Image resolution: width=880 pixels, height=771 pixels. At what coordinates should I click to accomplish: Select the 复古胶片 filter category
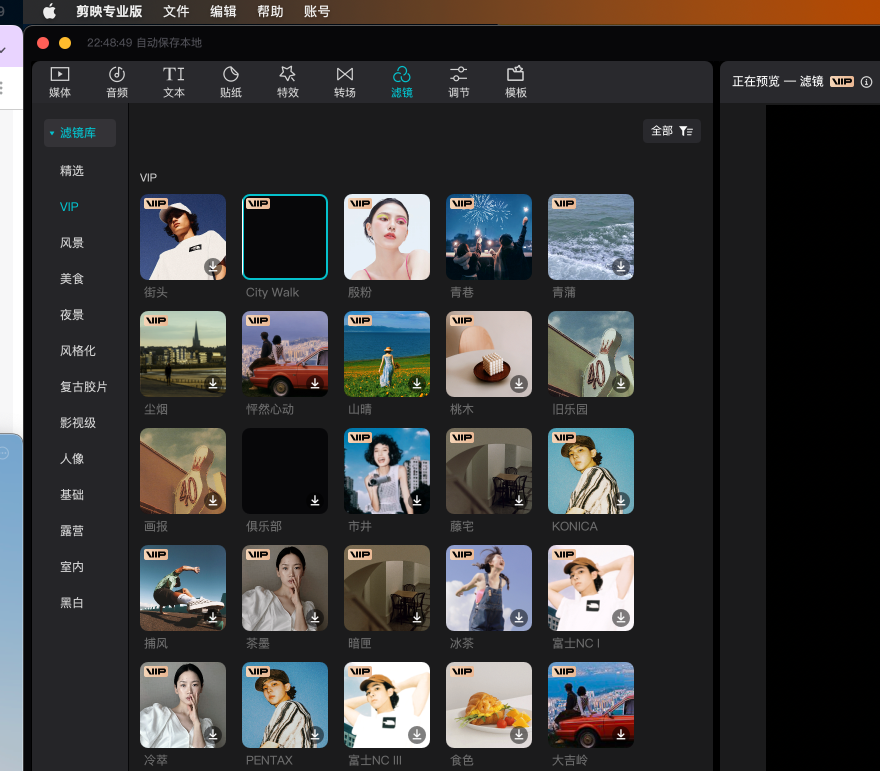pos(84,387)
